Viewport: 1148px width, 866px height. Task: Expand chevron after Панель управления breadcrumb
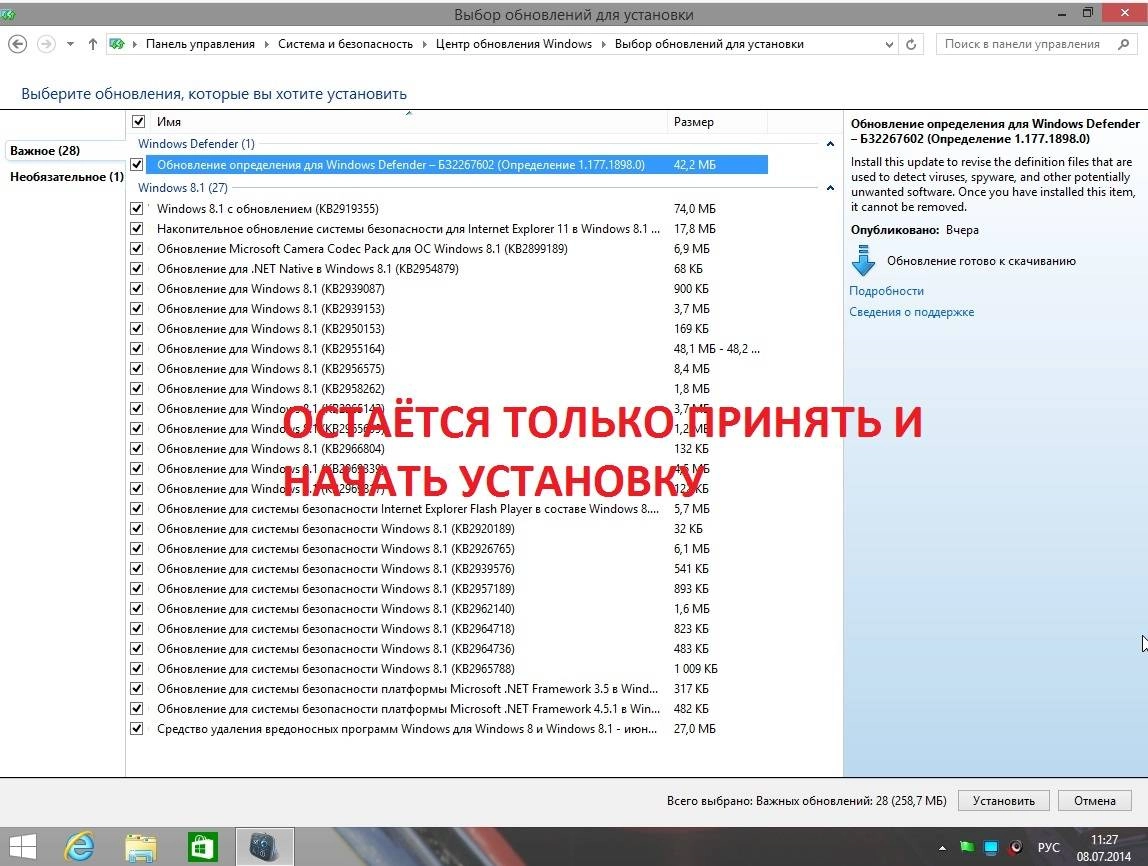pos(266,44)
